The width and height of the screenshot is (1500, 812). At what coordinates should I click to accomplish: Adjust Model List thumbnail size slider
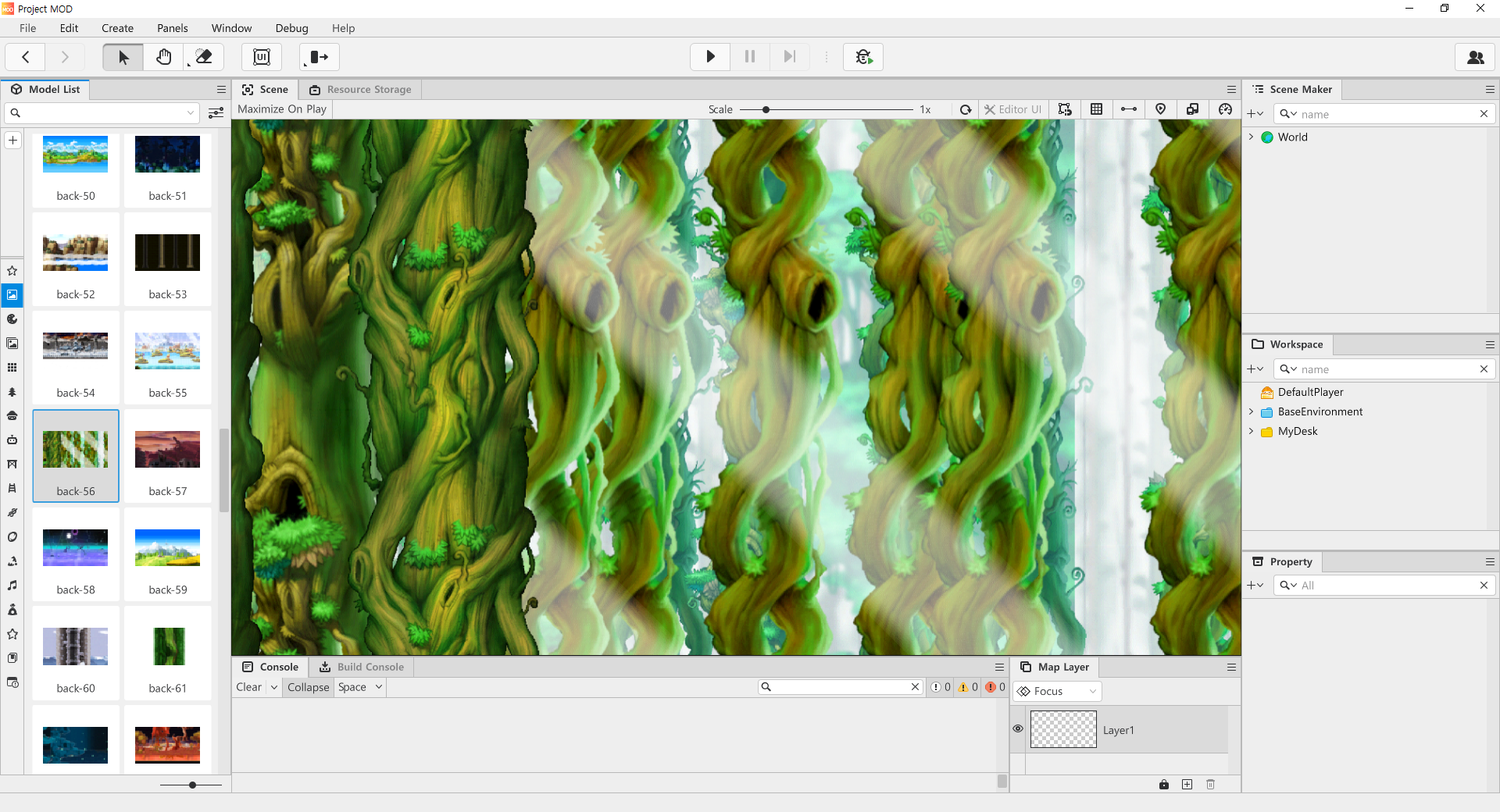click(x=192, y=785)
